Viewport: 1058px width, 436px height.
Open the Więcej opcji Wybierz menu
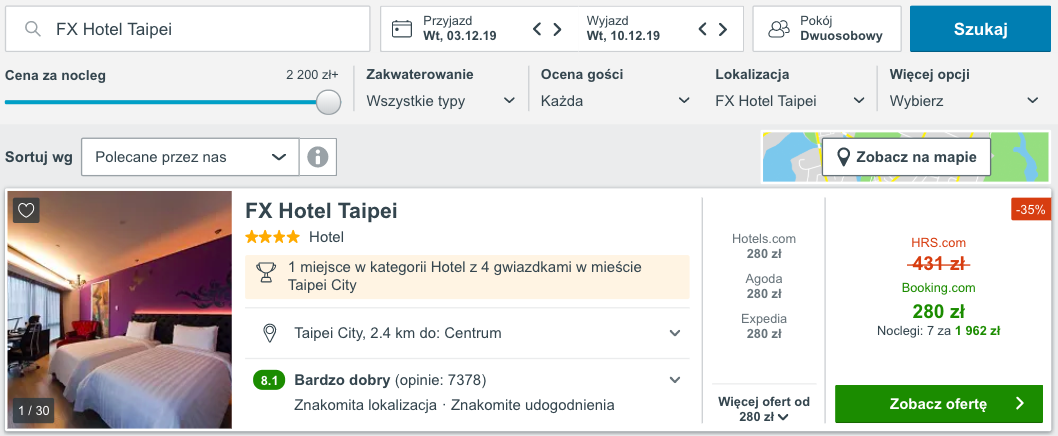tap(963, 101)
